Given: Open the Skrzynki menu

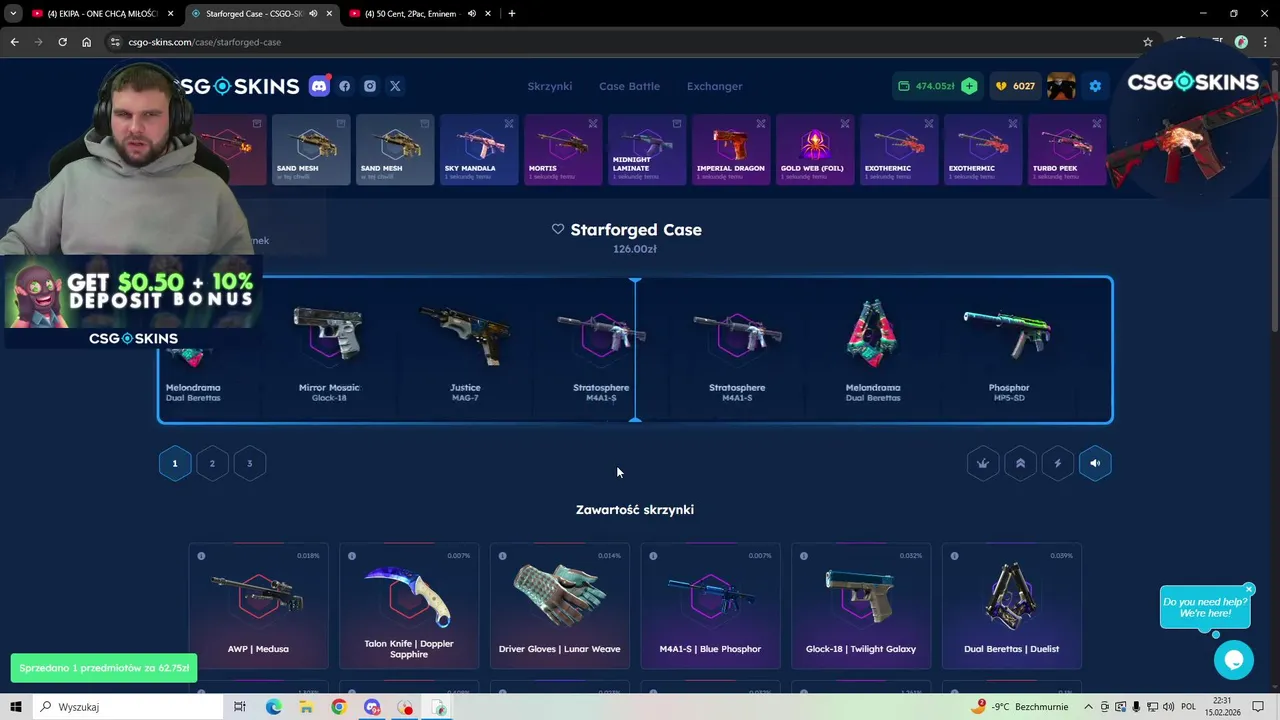Looking at the screenshot, I should (550, 86).
